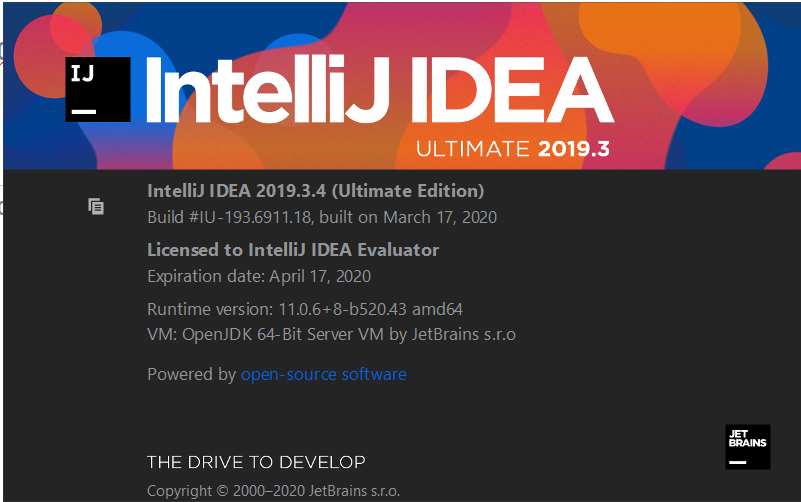Click the IJ IntelliJ IDEA logo square

click(x=98, y=89)
